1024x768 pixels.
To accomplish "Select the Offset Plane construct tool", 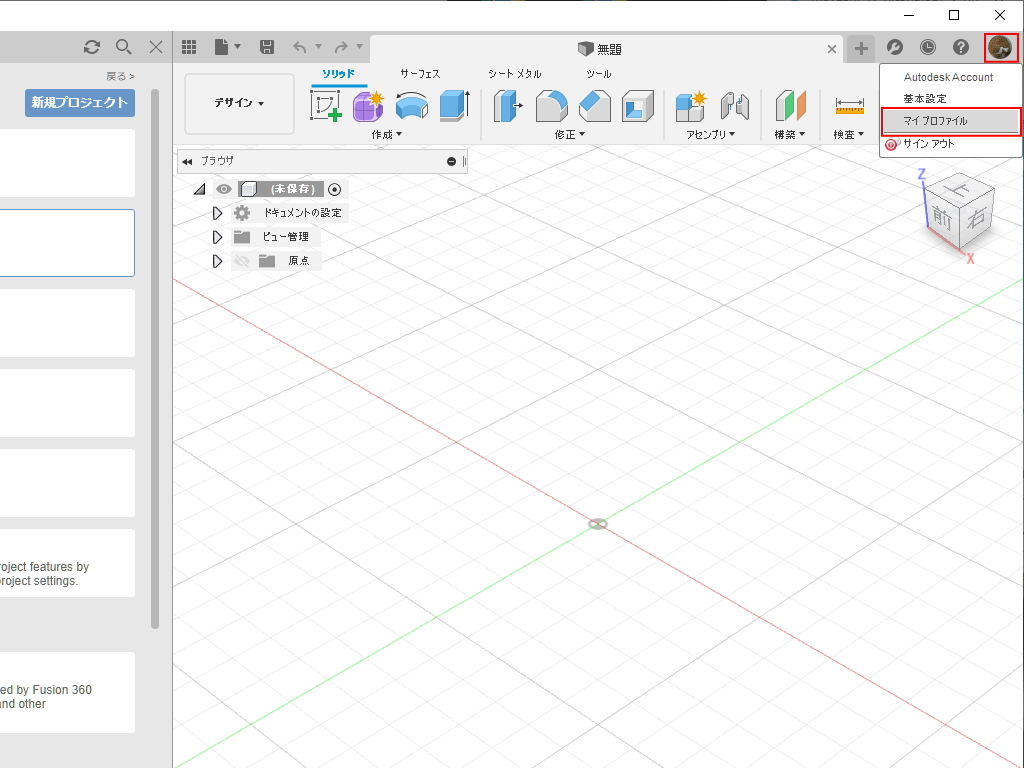I will pyautogui.click(x=790, y=106).
